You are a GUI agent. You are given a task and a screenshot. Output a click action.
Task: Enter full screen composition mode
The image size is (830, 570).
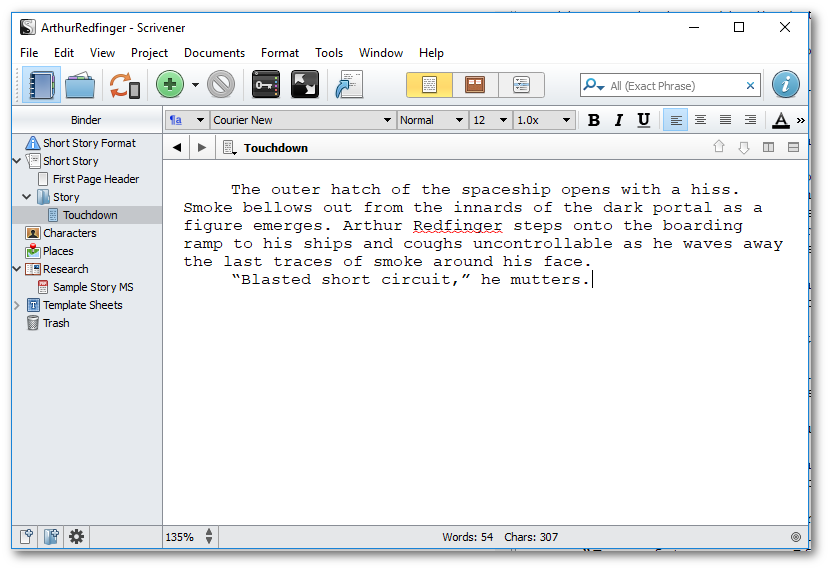point(305,85)
